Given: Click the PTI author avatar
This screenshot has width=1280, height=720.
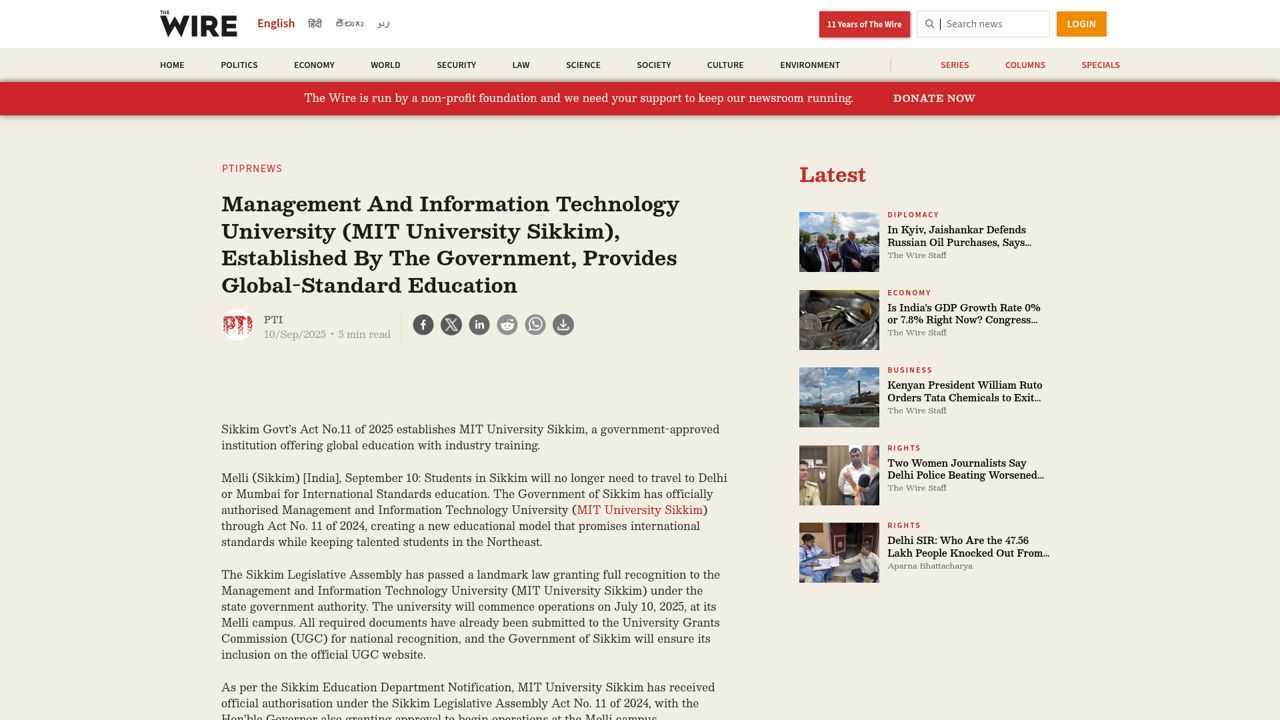Looking at the screenshot, I should (x=237, y=325).
